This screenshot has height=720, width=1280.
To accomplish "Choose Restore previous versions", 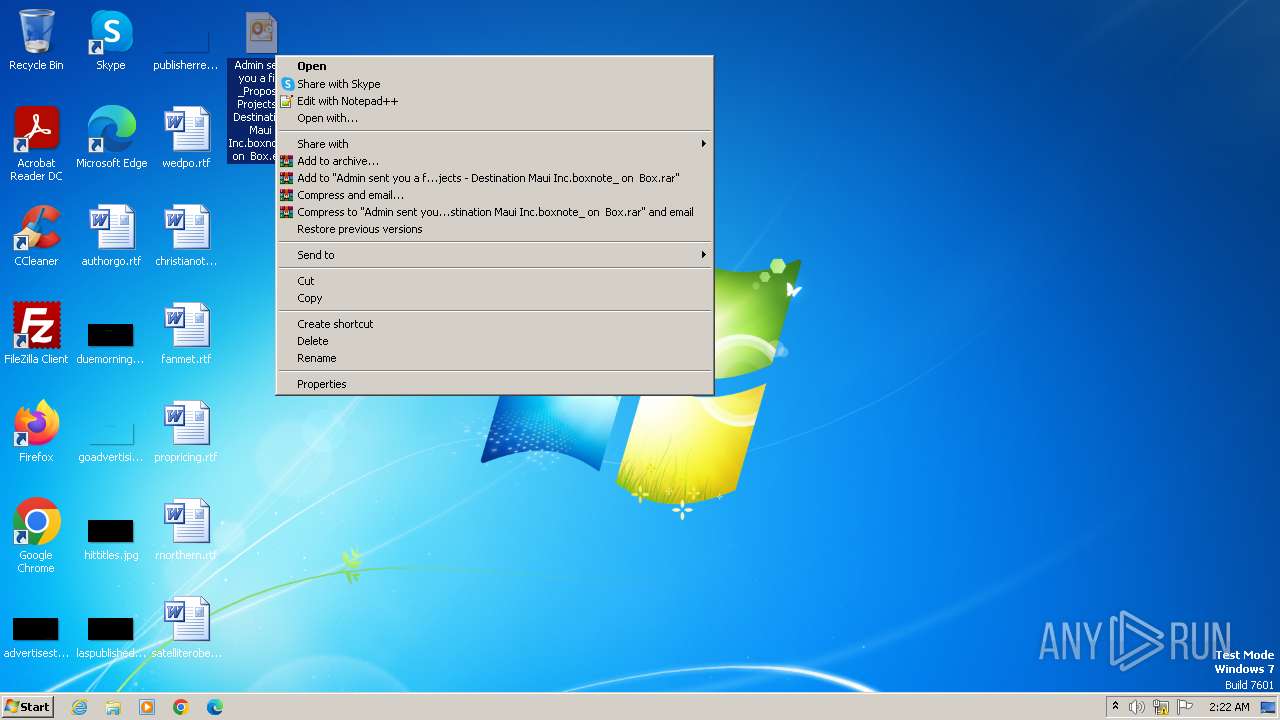I will 495,229.
